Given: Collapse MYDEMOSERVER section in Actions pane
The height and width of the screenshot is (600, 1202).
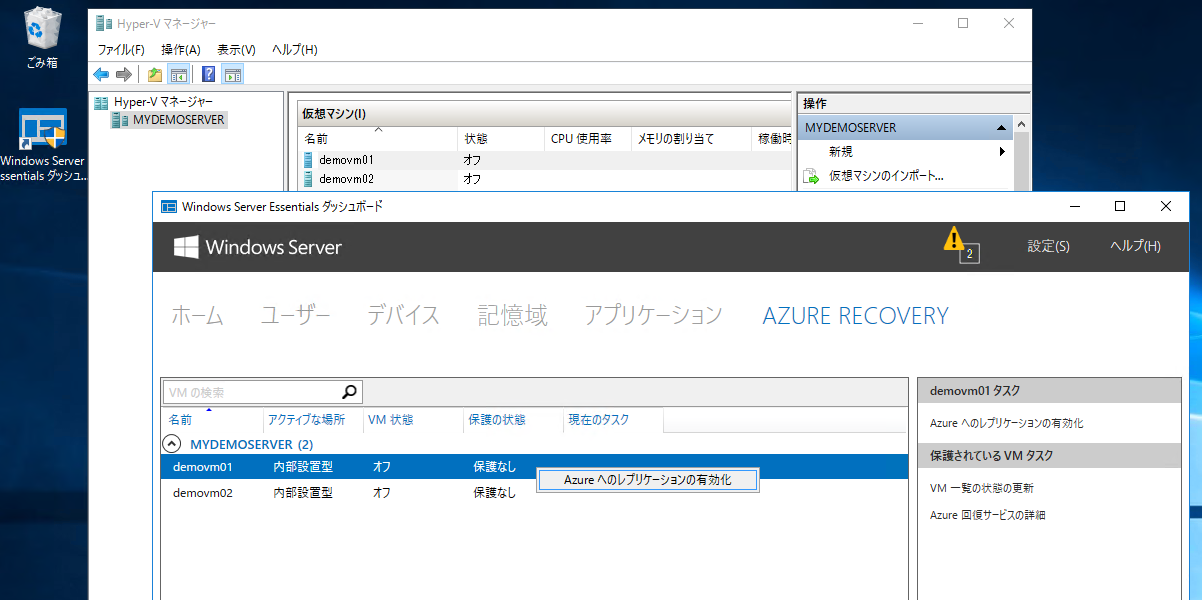Looking at the screenshot, I should [x=1001, y=128].
